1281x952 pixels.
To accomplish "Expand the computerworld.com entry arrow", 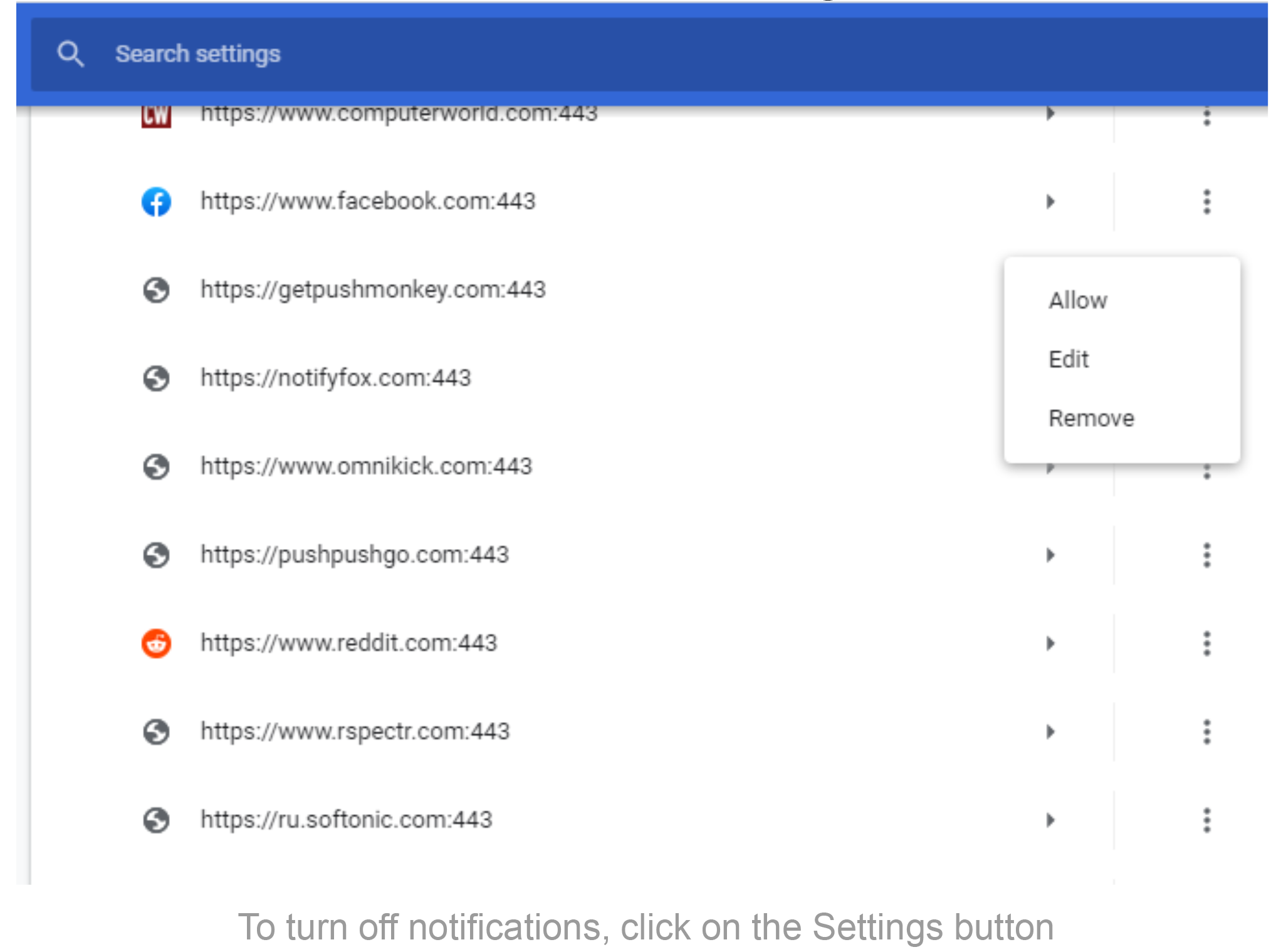I will [1050, 112].
